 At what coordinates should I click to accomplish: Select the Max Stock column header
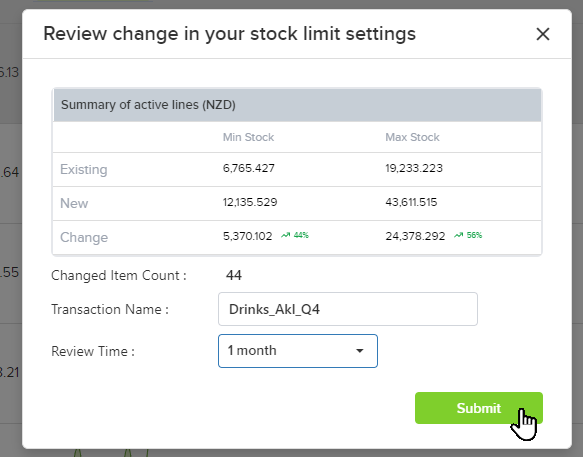point(412,137)
